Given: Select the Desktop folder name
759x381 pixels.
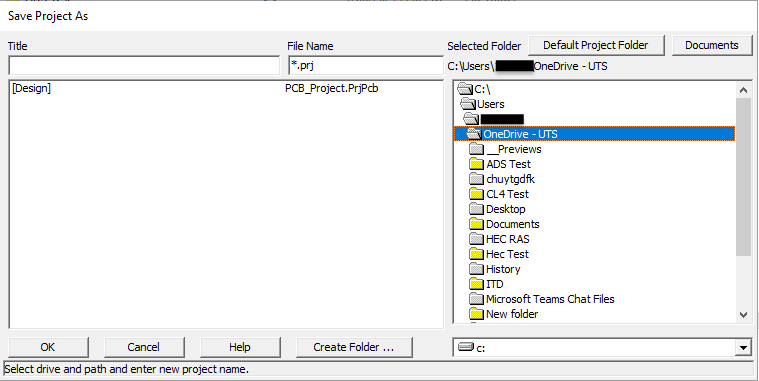Looking at the screenshot, I should (x=506, y=209).
